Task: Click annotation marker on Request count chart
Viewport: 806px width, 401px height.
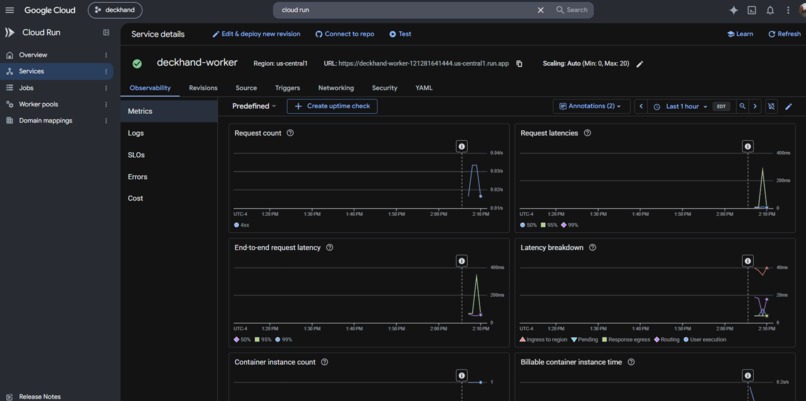Action: coord(462,147)
